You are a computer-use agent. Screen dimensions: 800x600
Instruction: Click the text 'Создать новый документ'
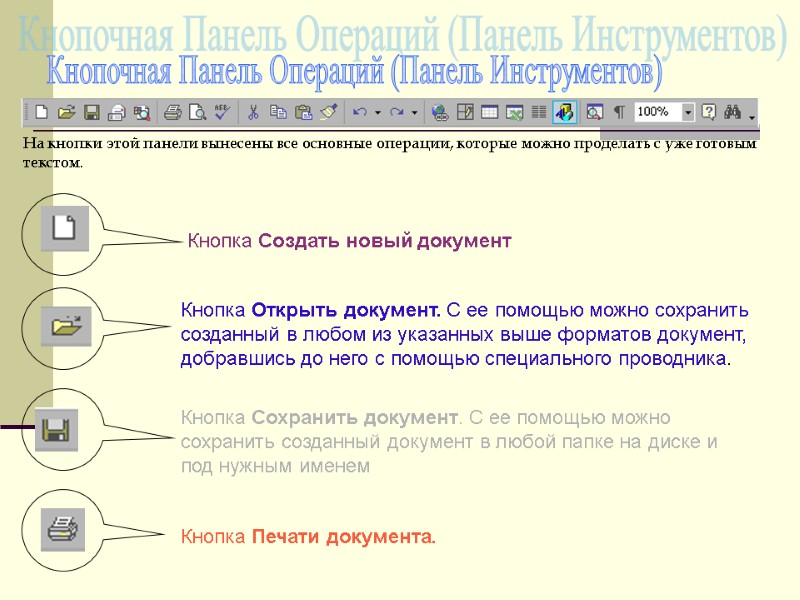[x=385, y=241]
